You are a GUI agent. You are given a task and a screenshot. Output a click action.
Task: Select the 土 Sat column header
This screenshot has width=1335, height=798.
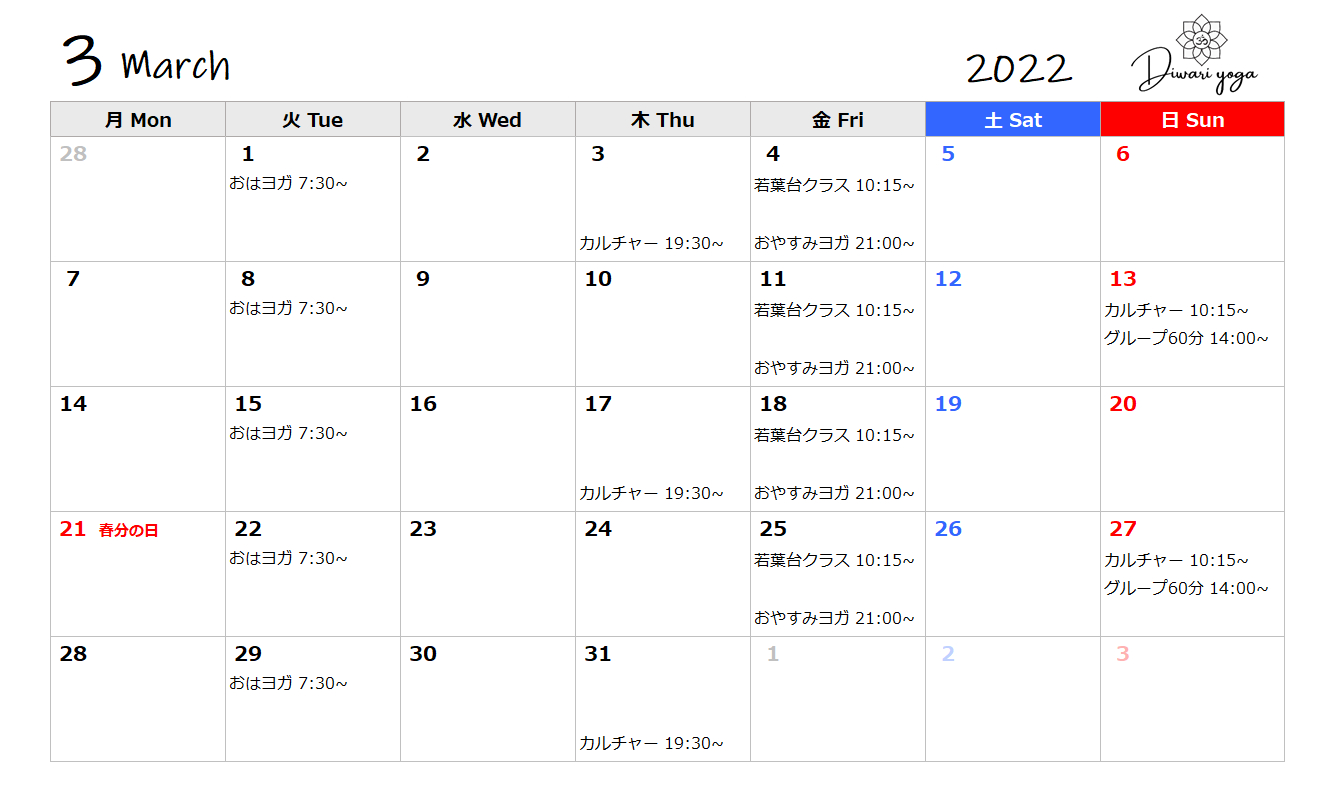tap(1013, 120)
